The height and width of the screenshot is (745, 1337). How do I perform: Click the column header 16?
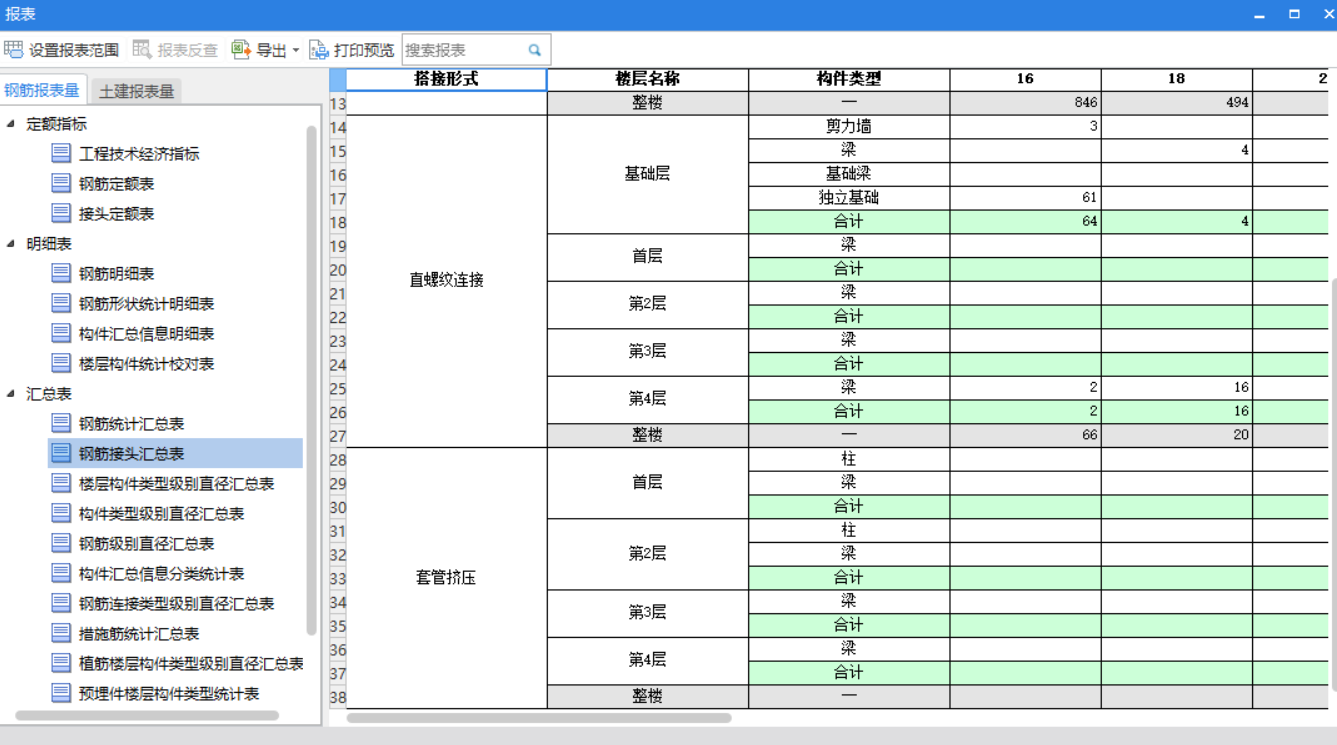click(1025, 79)
